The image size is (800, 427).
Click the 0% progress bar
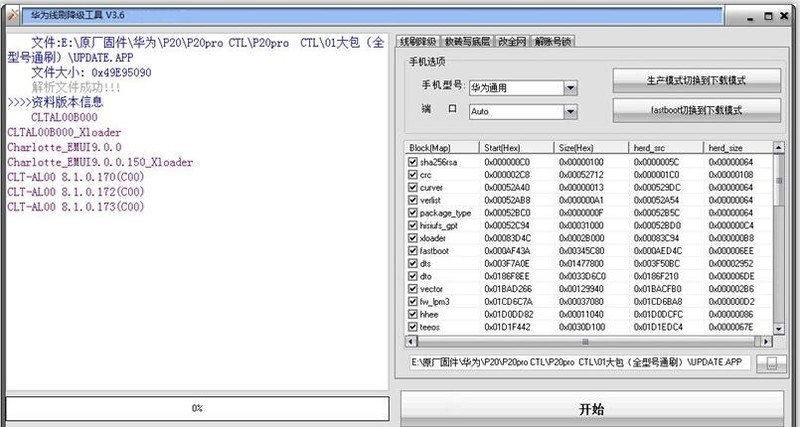[x=197, y=408]
